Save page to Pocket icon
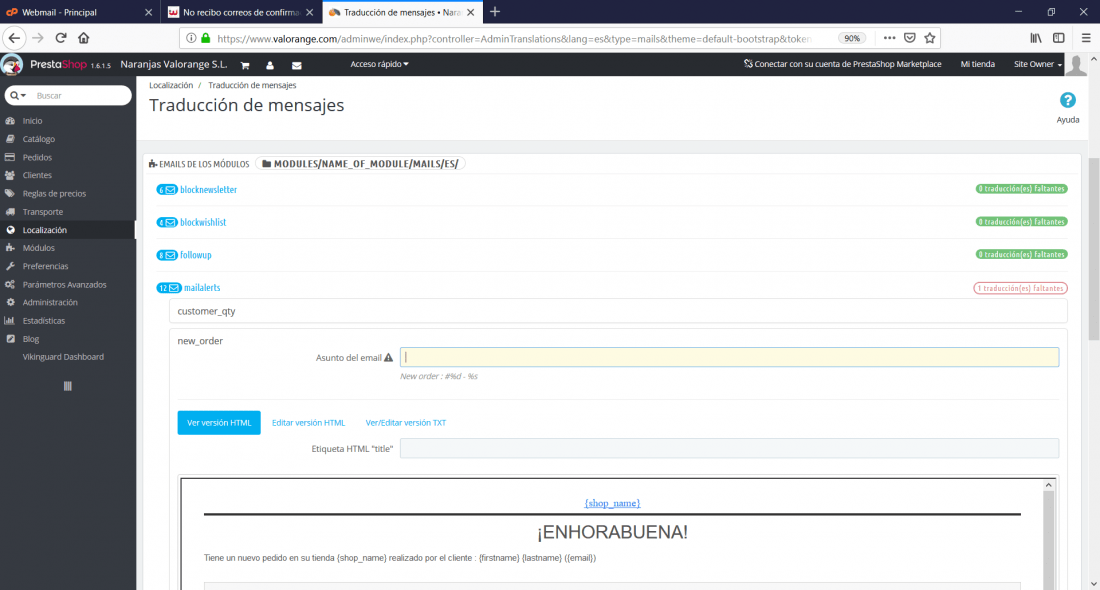The width and height of the screenshot is (1100, 590). click(910, 39)
